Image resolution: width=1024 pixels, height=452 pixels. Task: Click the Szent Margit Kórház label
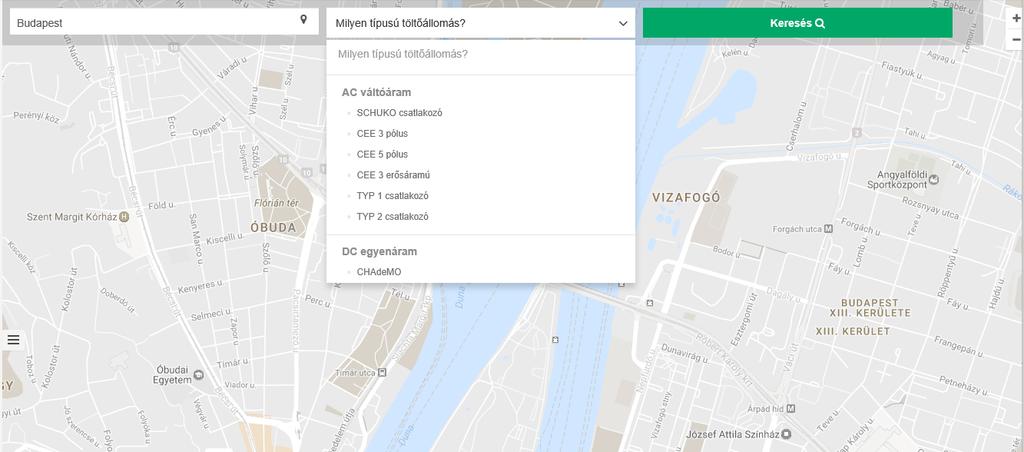point(72,216)
